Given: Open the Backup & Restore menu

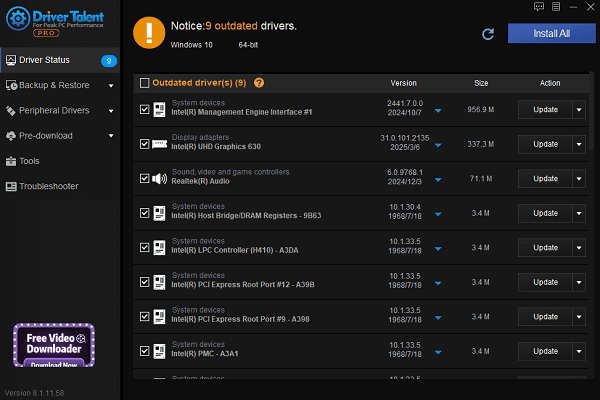Looking at the screenshot, I should point(60,85).
